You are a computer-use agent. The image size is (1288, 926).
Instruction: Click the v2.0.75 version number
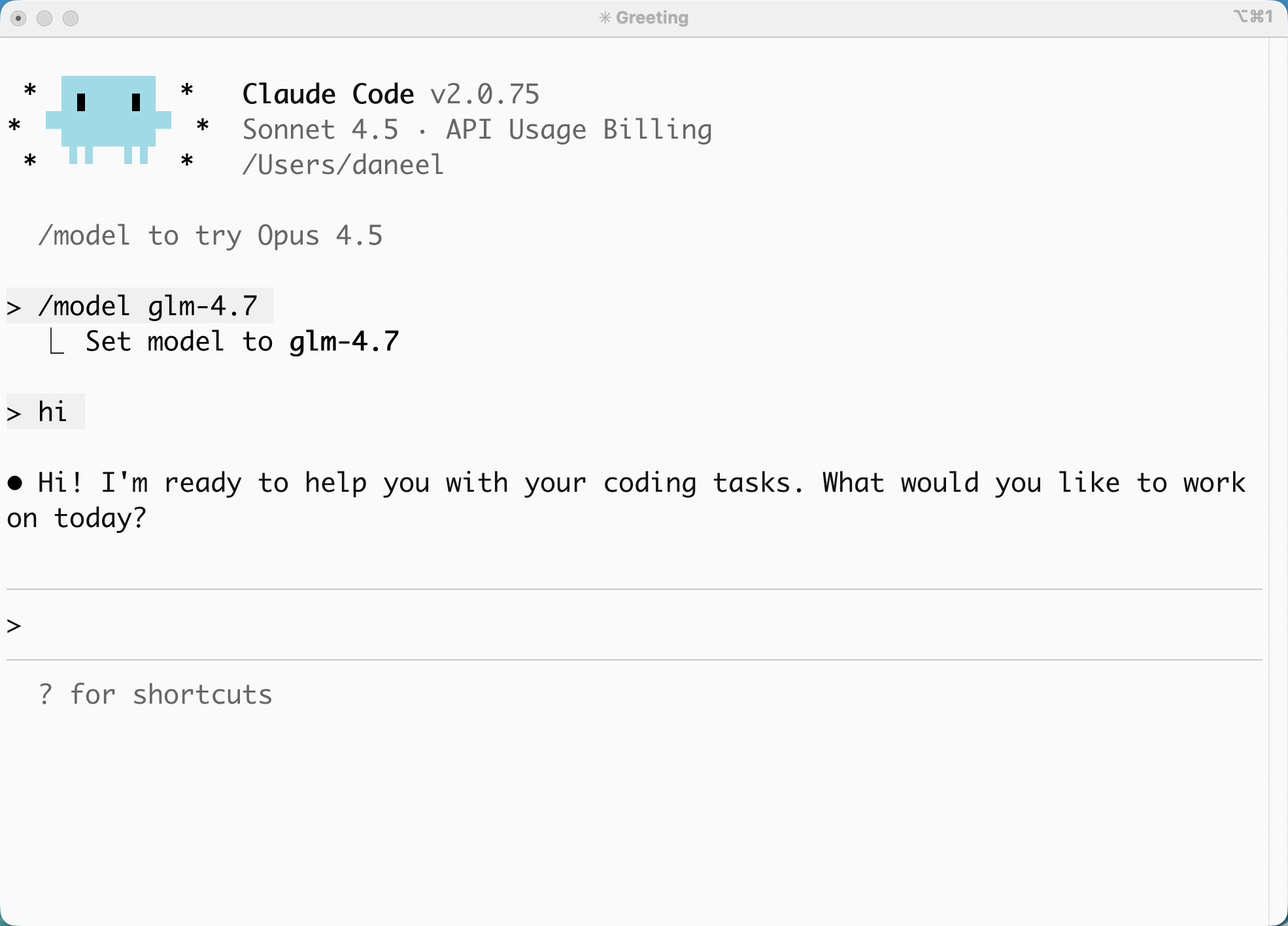click(x=484, y=94)
